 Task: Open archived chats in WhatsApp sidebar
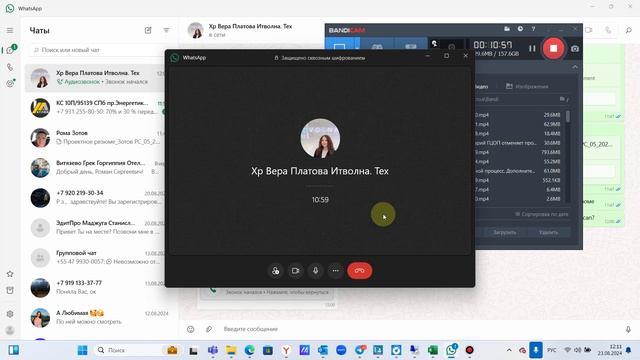pos(10,290)
